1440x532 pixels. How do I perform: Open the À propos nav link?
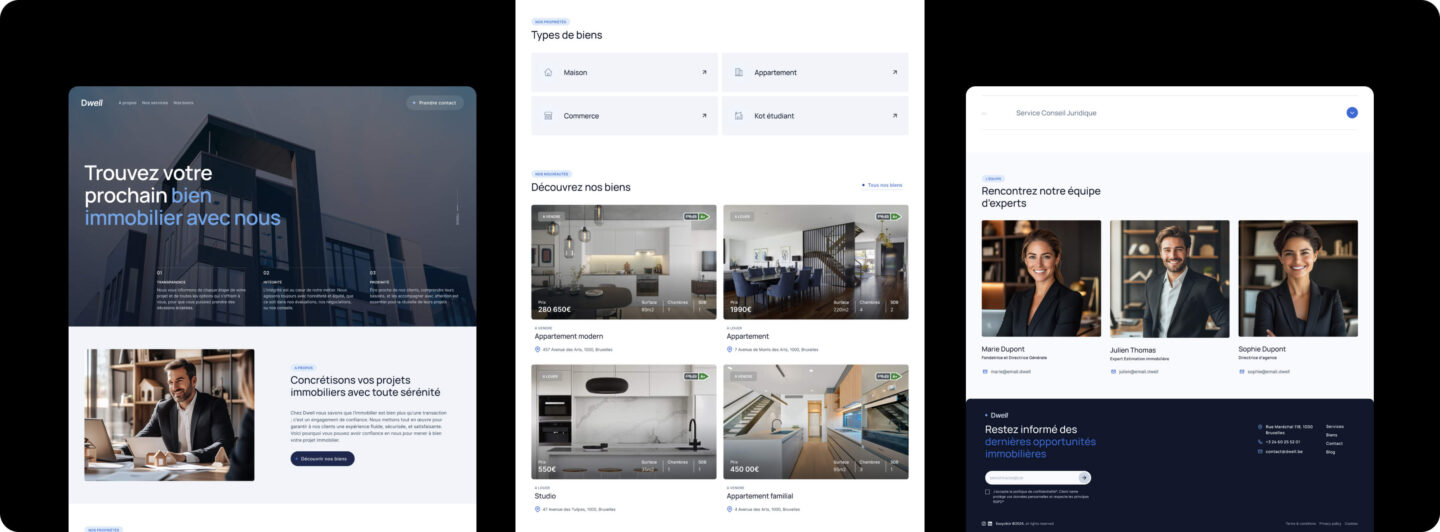[127, 103]
